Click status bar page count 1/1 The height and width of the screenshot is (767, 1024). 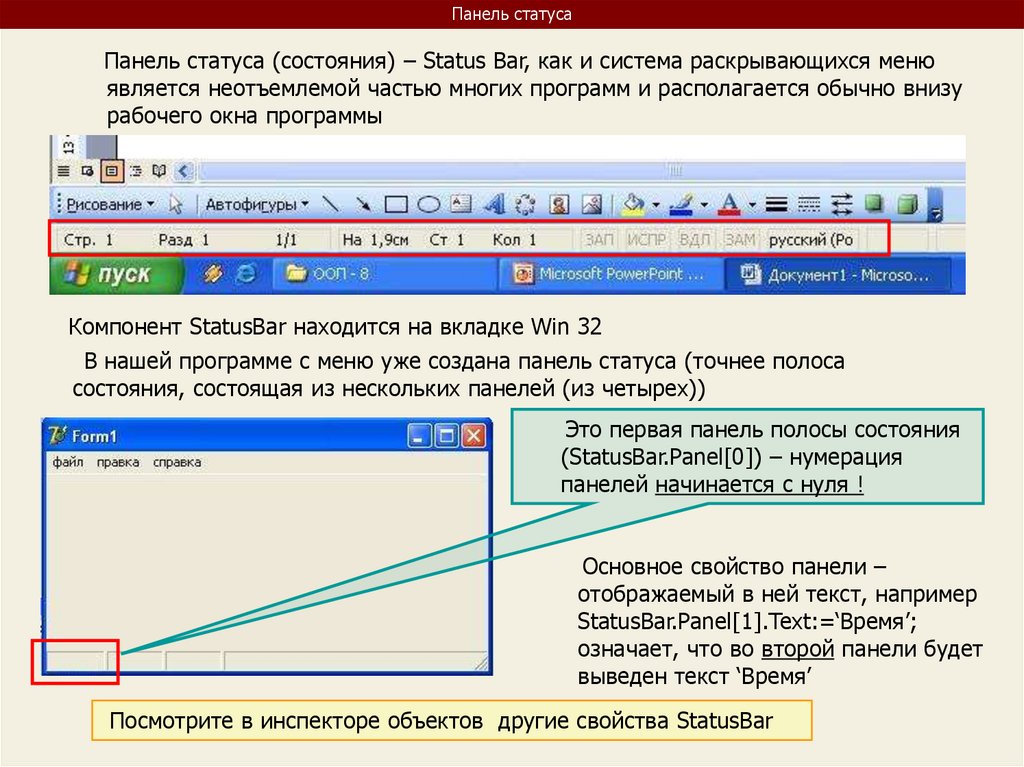[x=286, y=240]
